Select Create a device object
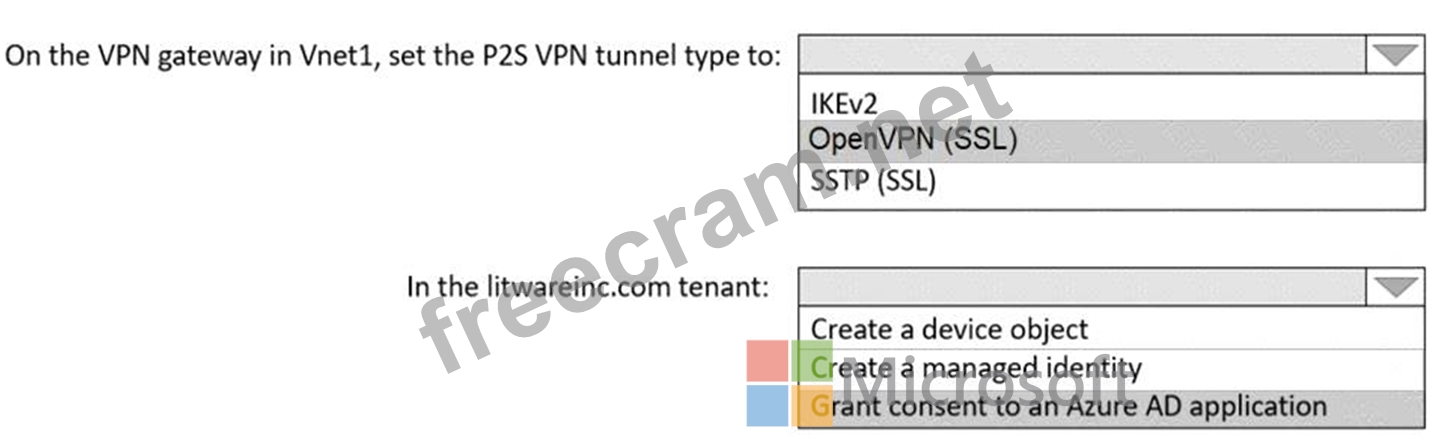Screen dimensions: 1430x435 [1111, 327]
